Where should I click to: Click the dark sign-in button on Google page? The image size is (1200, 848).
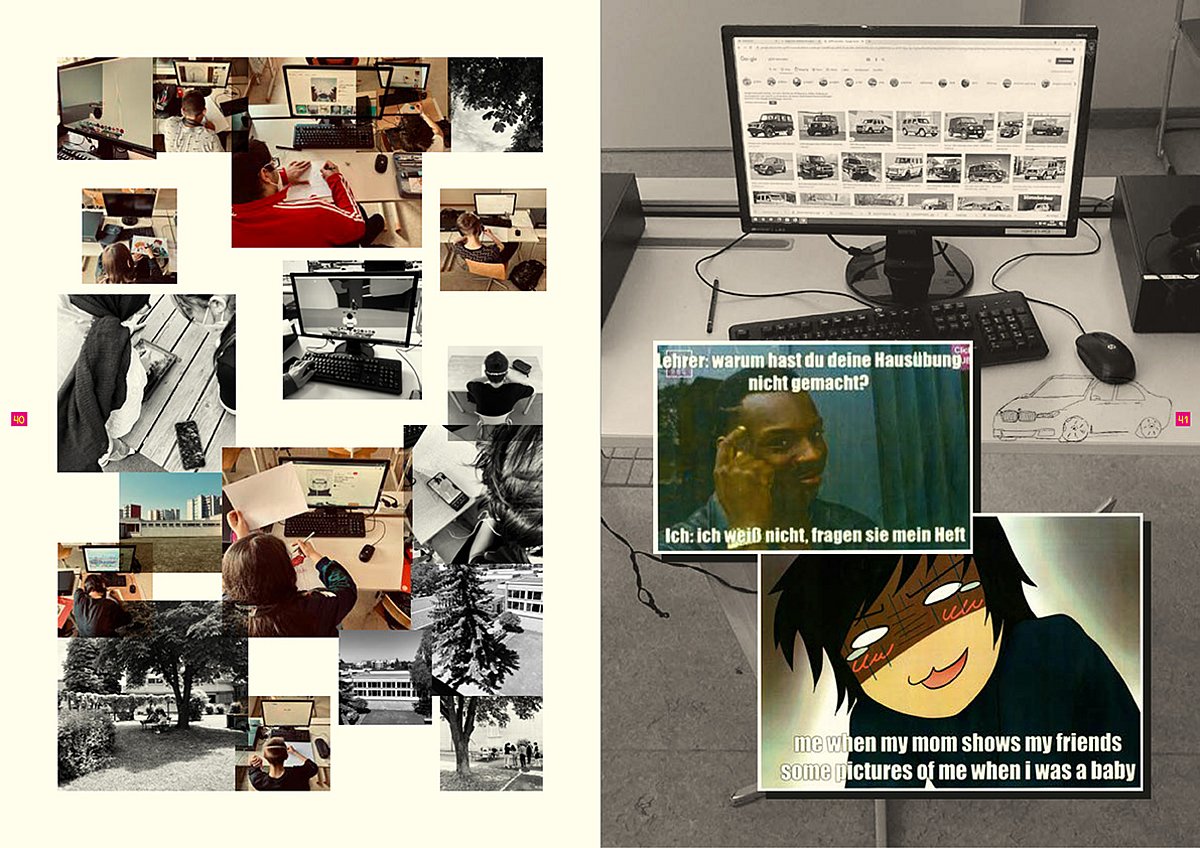(x=1064, y=61)
